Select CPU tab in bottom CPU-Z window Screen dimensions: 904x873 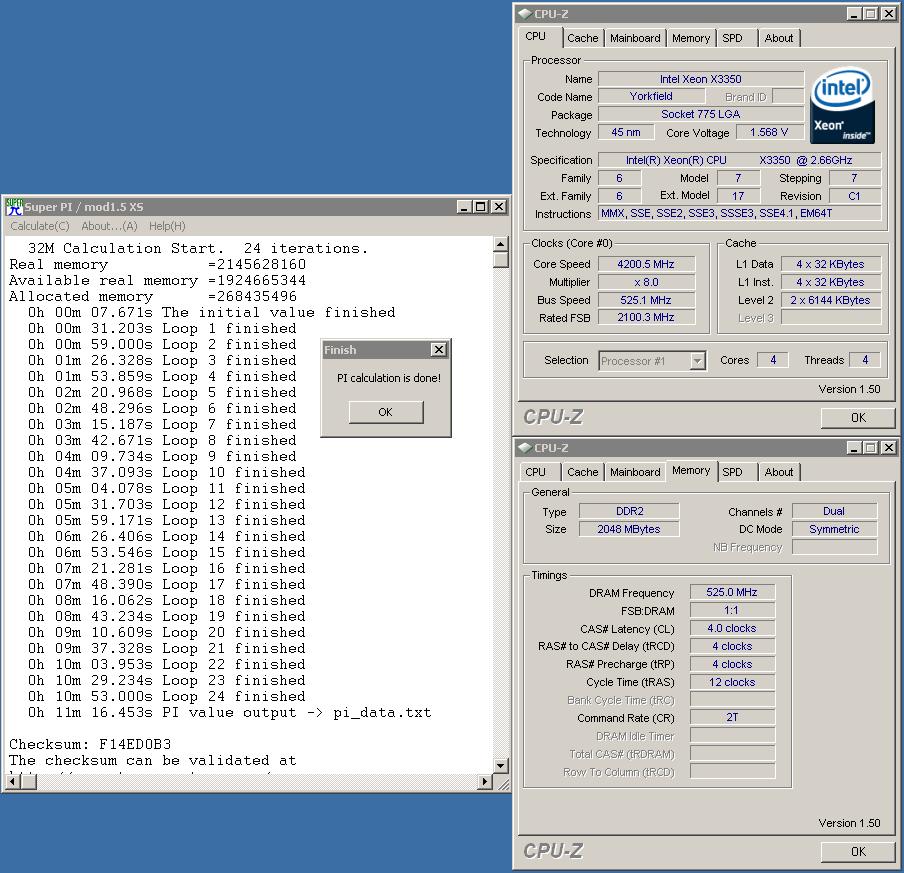point(536,472)
